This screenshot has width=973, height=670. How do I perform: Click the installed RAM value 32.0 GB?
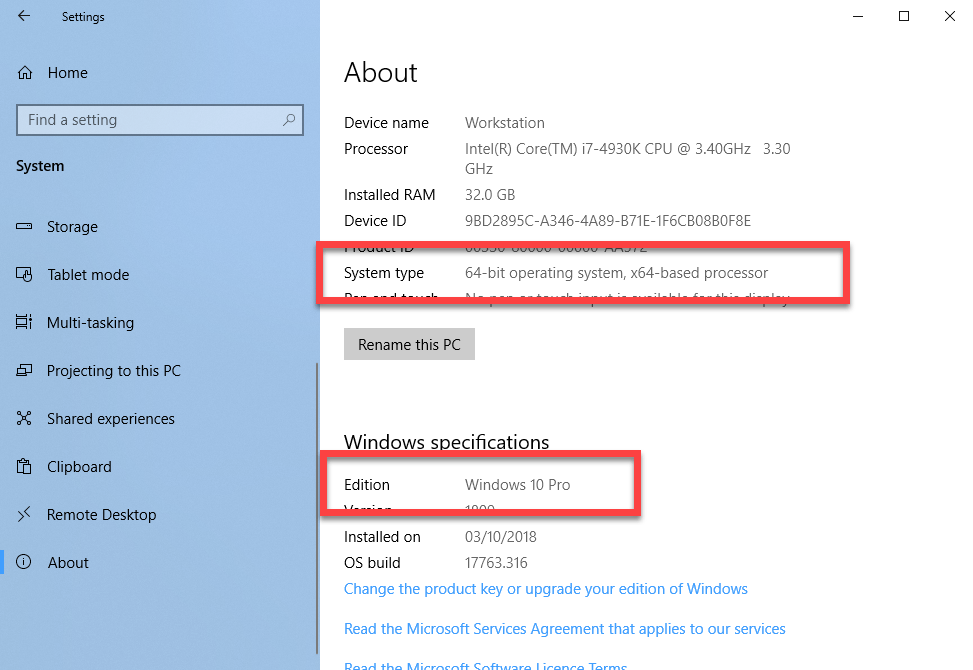(490, 195)
